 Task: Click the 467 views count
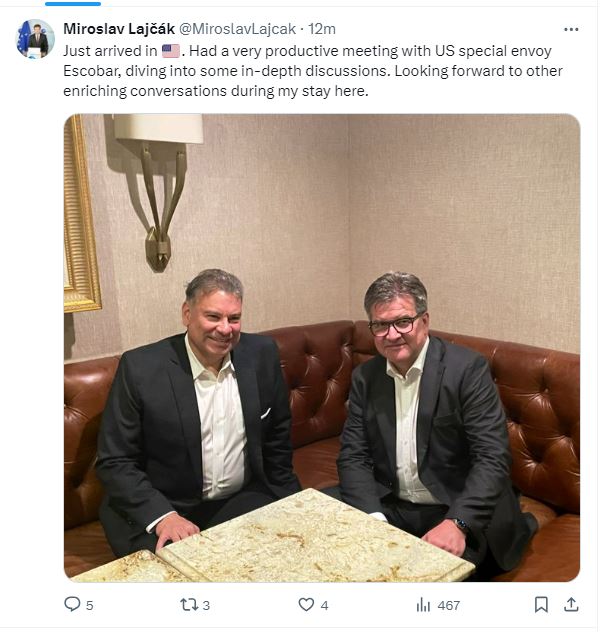pyautogui.click(x=449, y=605)
